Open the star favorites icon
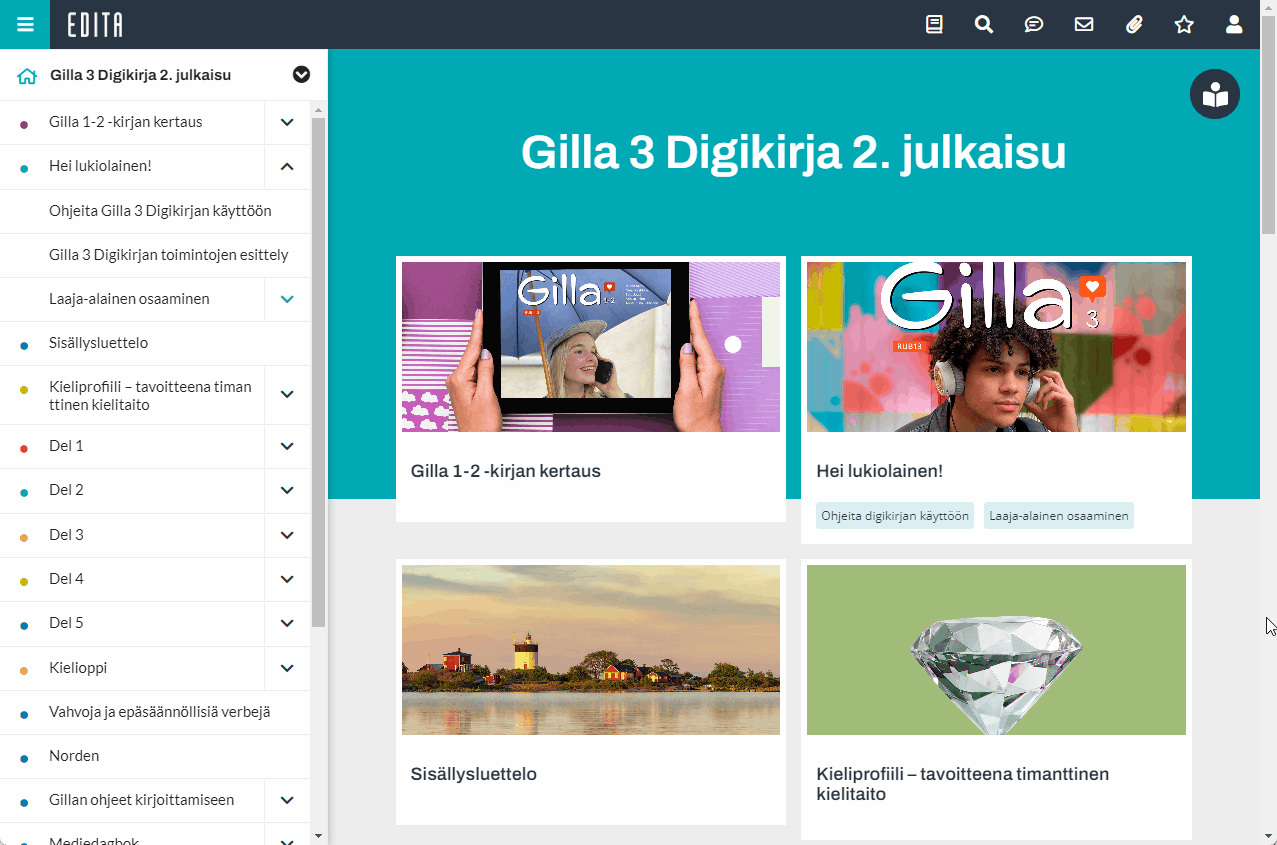Viewport: 1277px width, 845px height. coord(1184,24)
